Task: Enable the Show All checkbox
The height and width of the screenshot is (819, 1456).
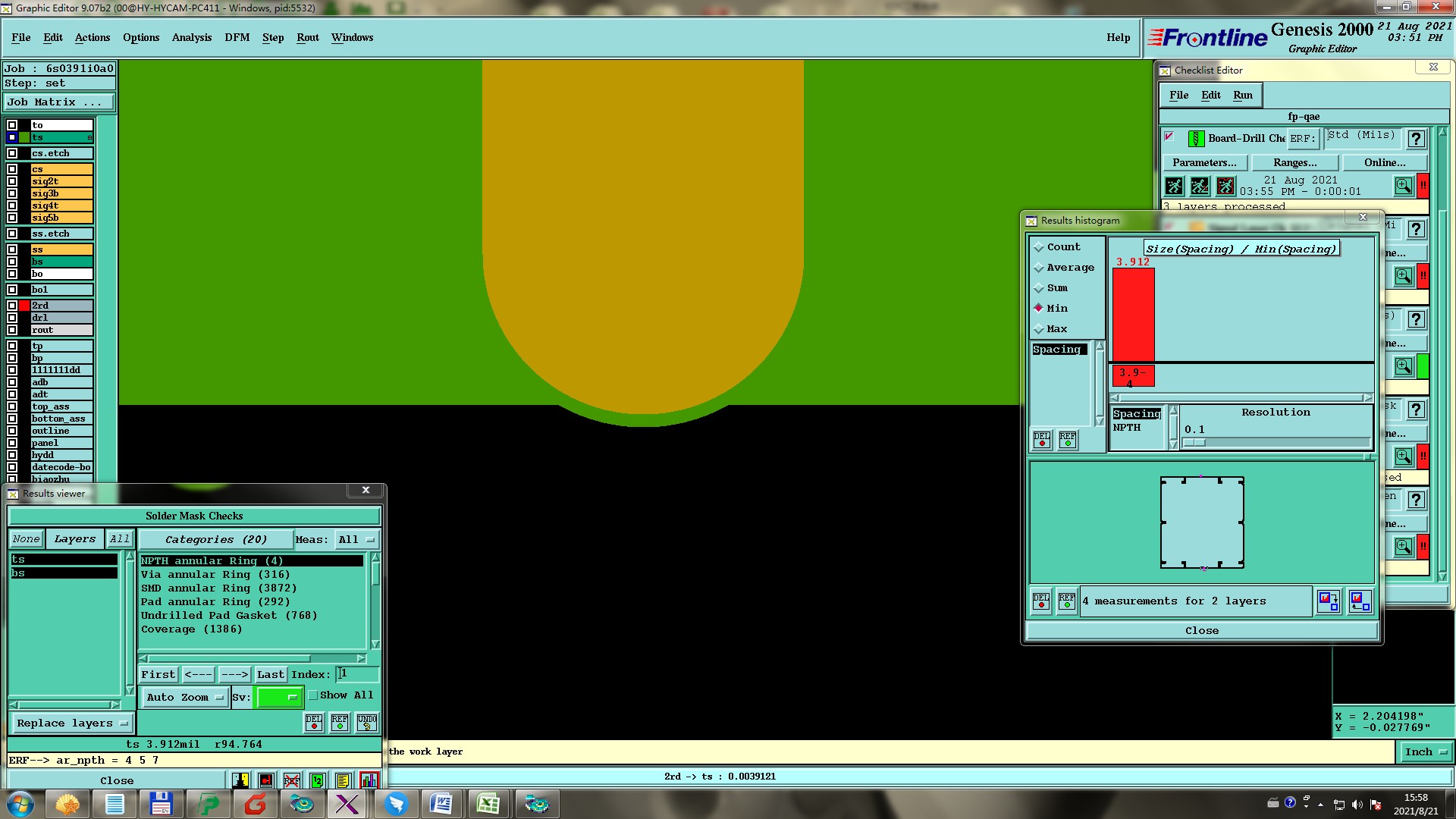Action: click(x=313, y=695)
